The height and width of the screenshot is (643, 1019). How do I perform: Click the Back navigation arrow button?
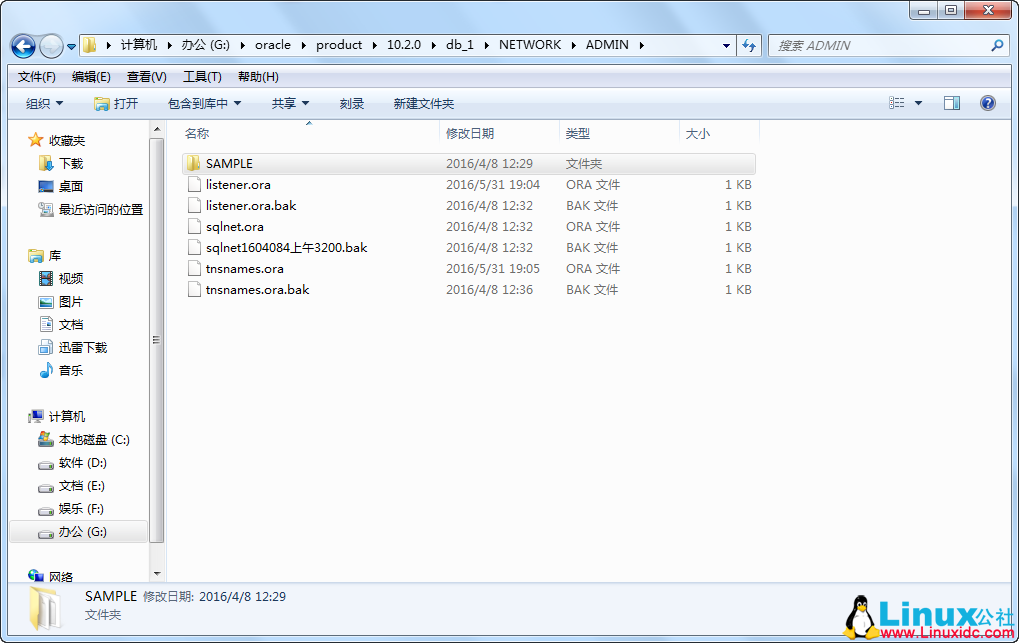23,46
